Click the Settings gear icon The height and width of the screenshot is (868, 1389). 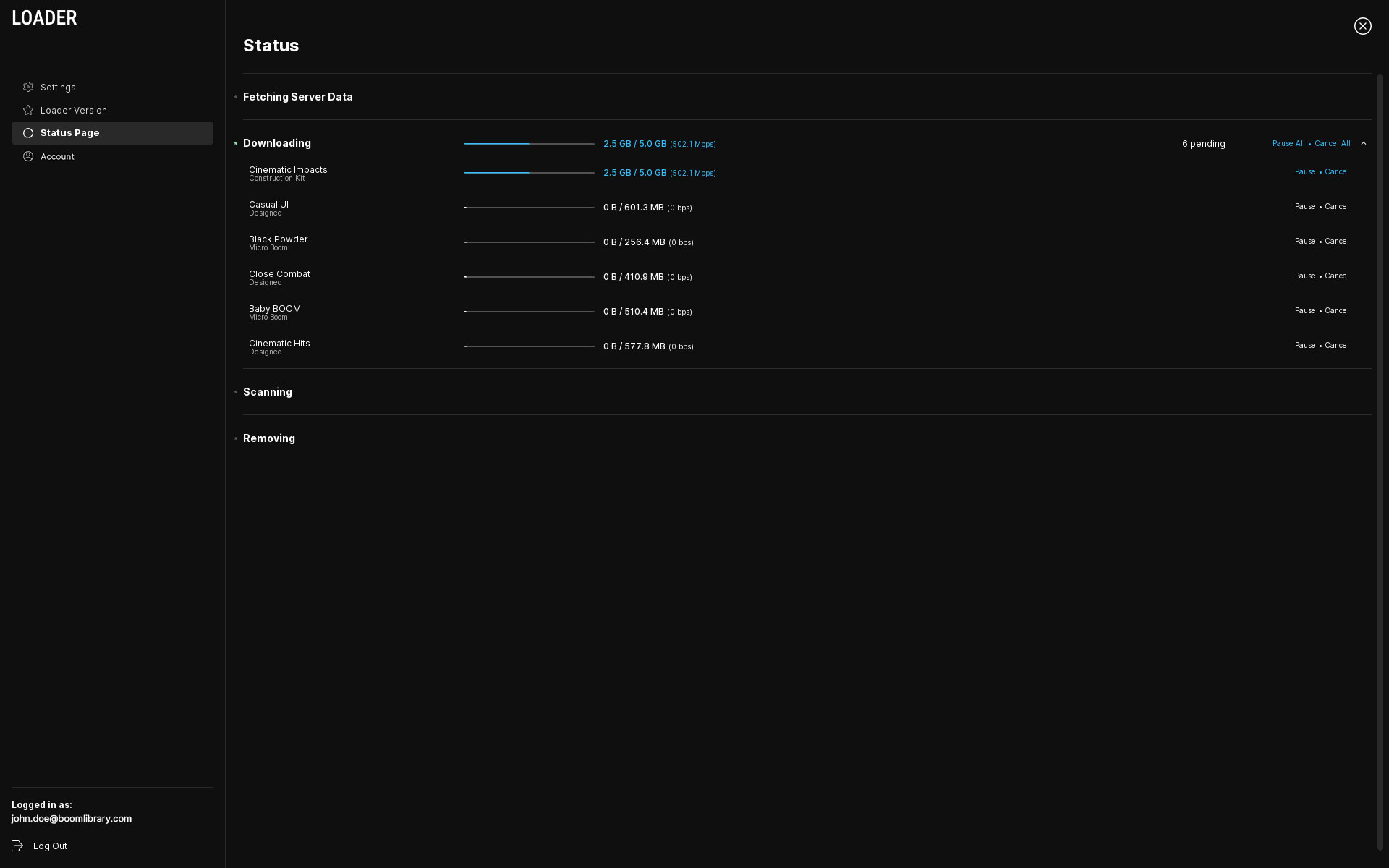(x=28, y=87)
